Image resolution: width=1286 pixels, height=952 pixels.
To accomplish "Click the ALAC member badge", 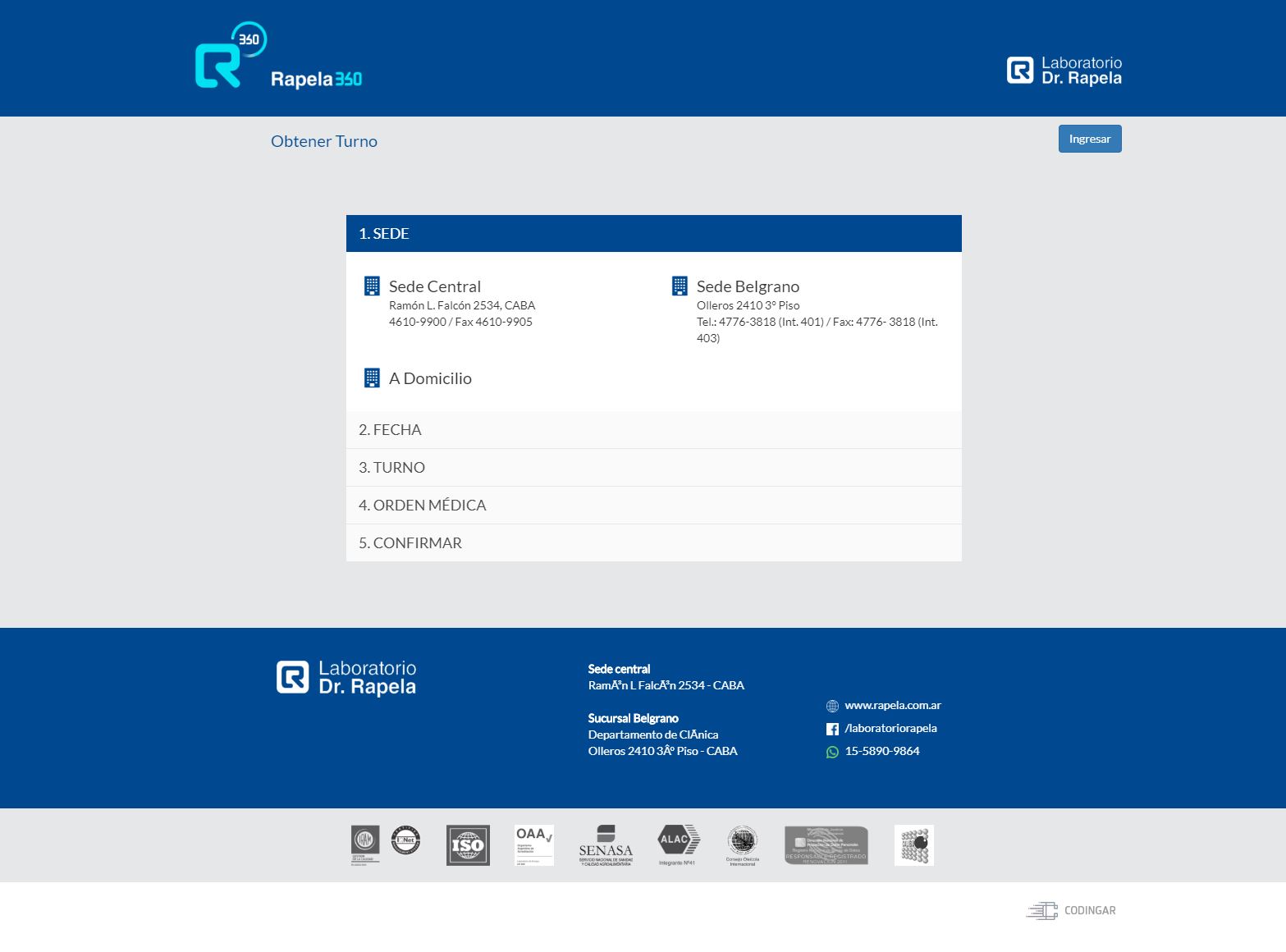I will (x=678, y=845).
